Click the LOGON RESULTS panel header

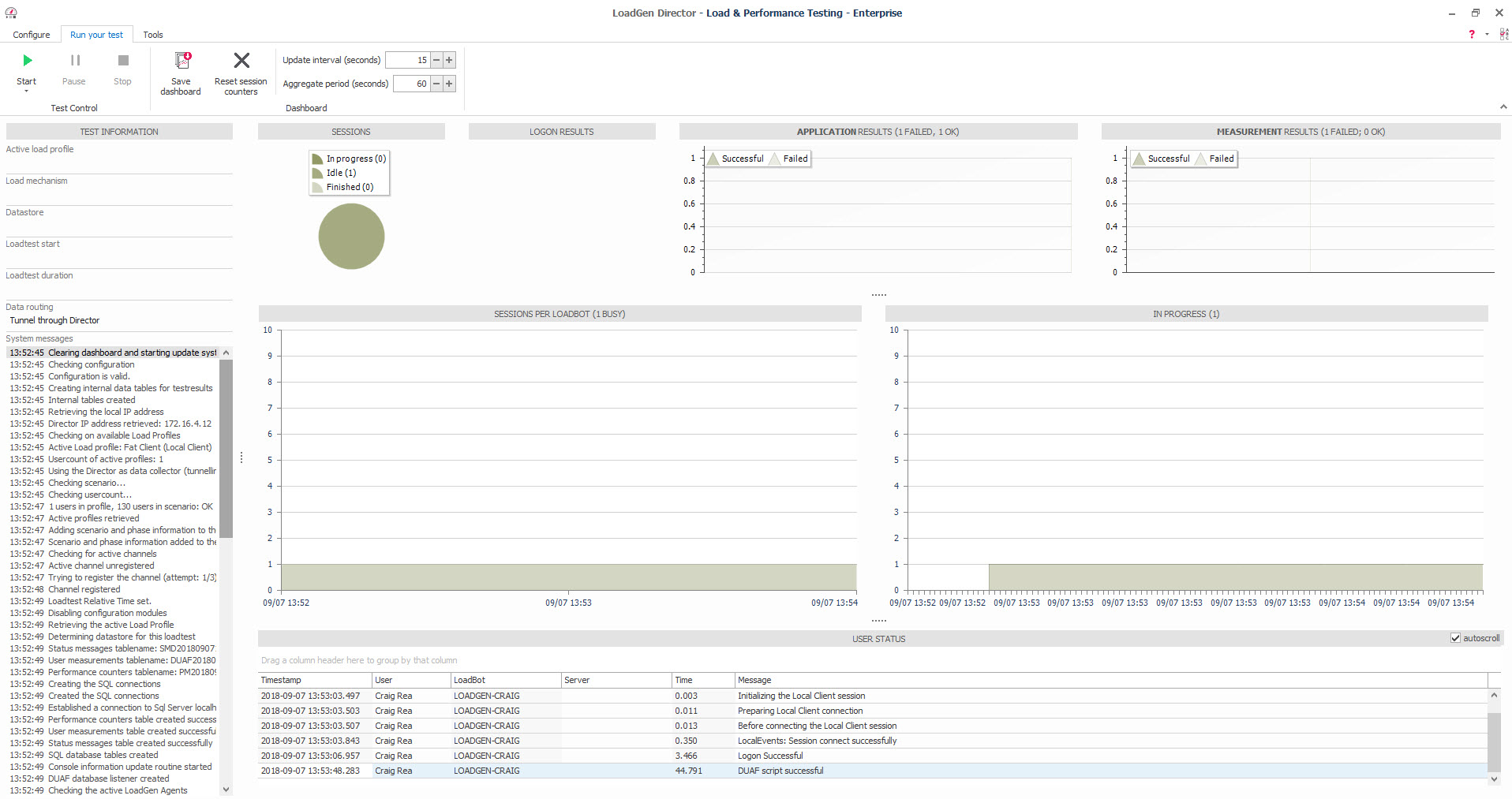pyautogui.click(x=562, y=132)
